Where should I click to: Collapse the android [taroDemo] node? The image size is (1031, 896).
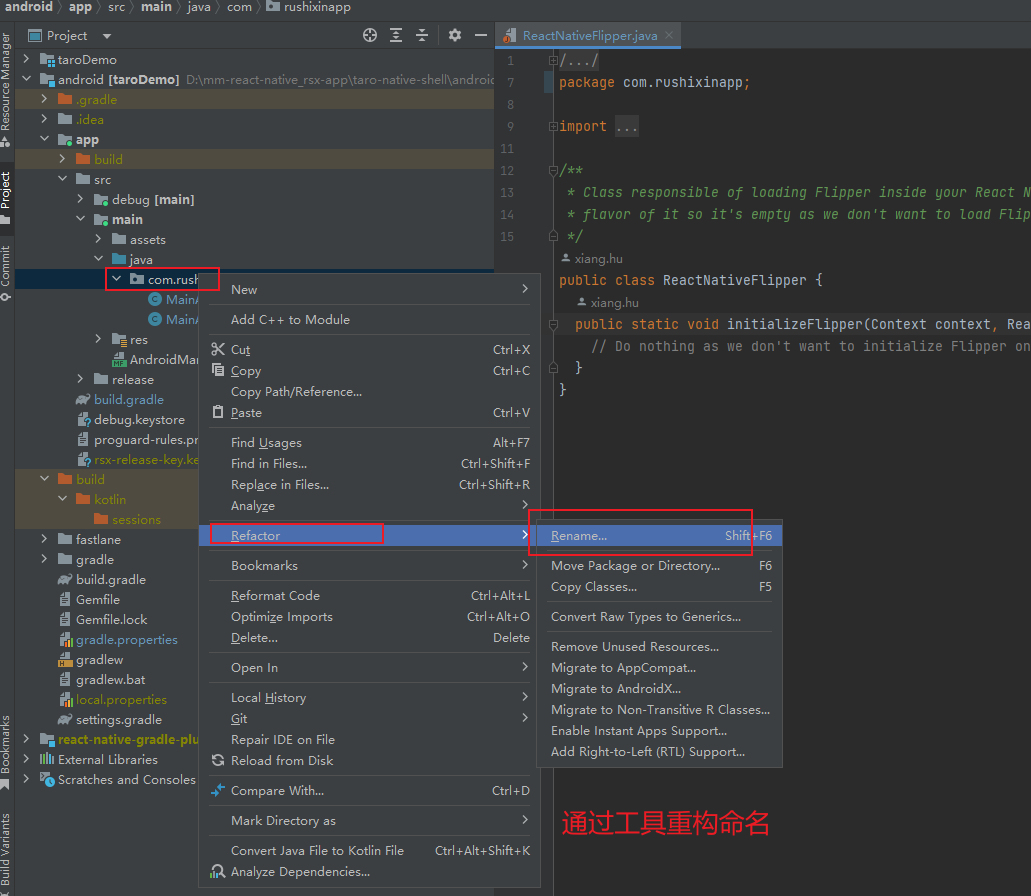[x=26, y=79]
